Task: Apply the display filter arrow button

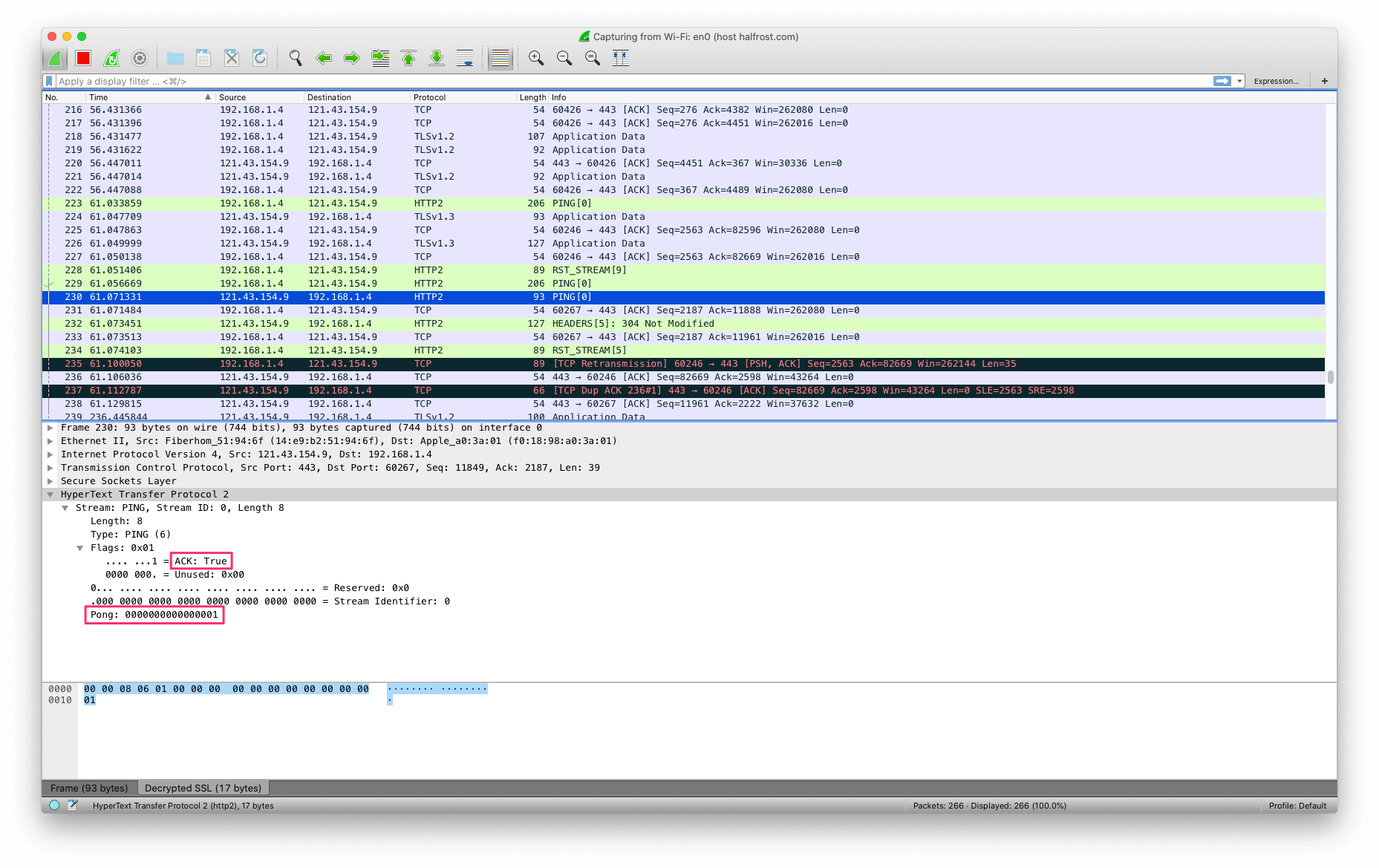Action: point(1222,81)
